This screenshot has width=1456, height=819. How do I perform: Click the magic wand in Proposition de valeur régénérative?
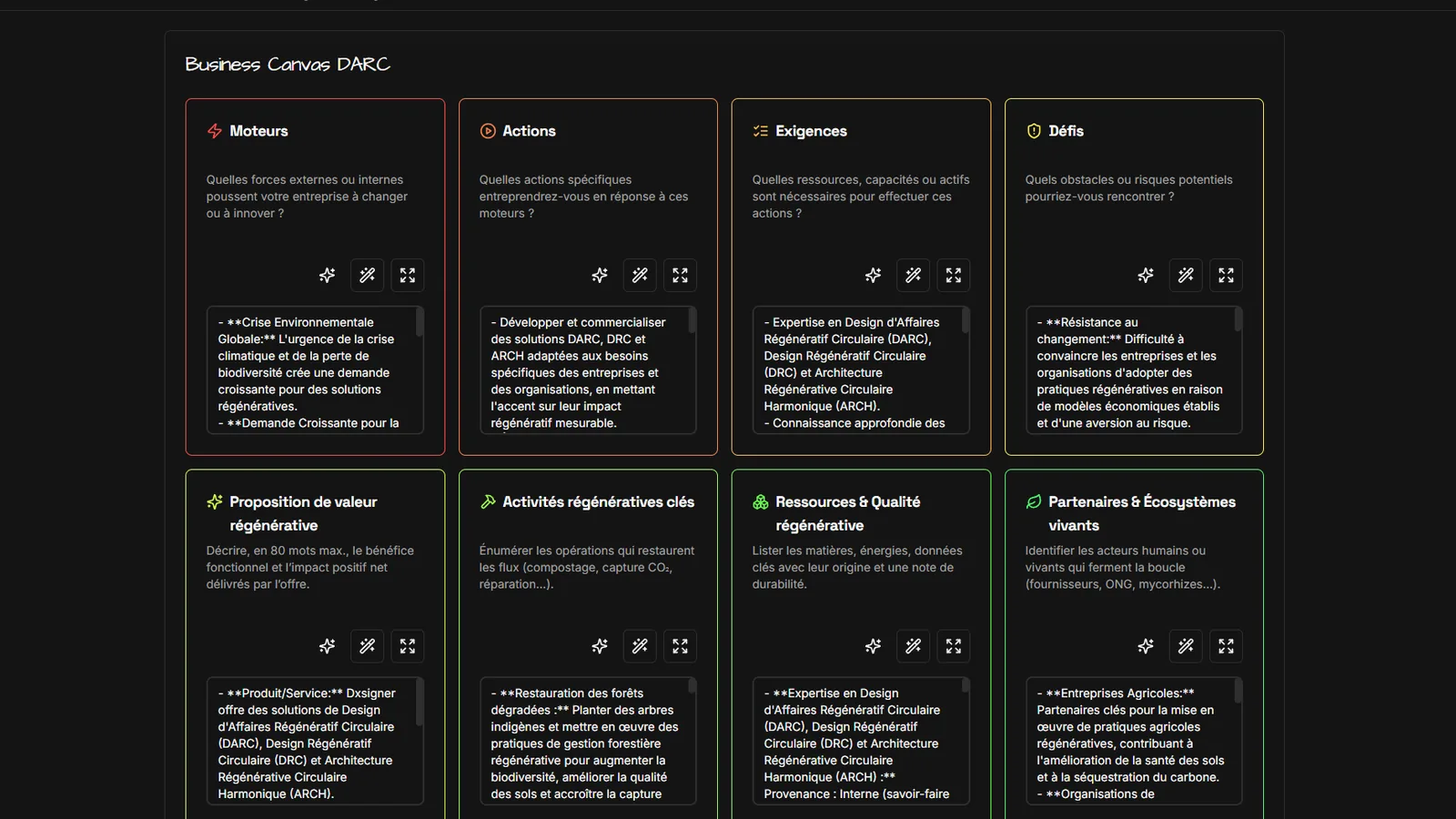[x=368, y=646]
